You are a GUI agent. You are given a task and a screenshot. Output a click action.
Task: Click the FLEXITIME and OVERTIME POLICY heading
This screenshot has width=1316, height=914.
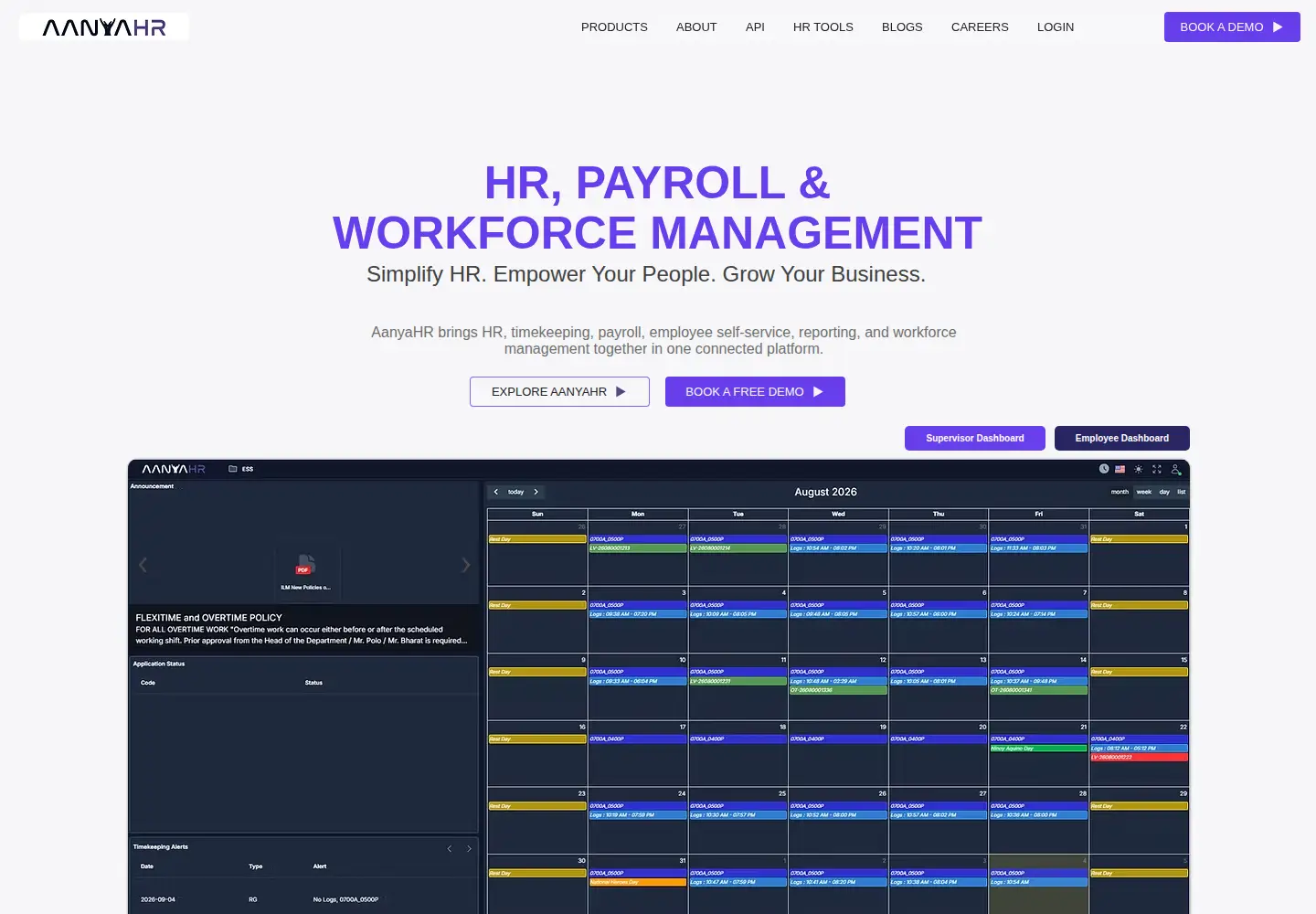209,618
